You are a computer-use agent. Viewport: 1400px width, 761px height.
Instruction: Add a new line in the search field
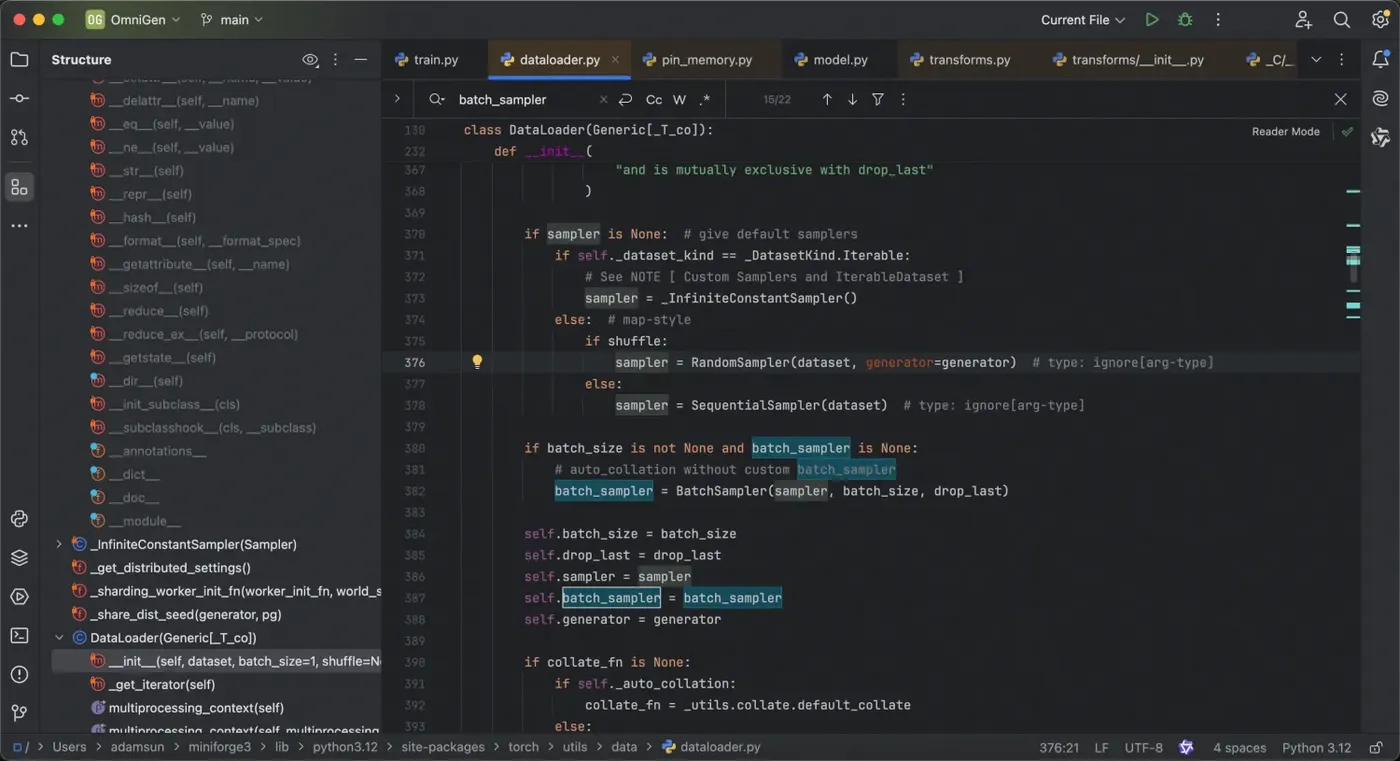(626, 99)
